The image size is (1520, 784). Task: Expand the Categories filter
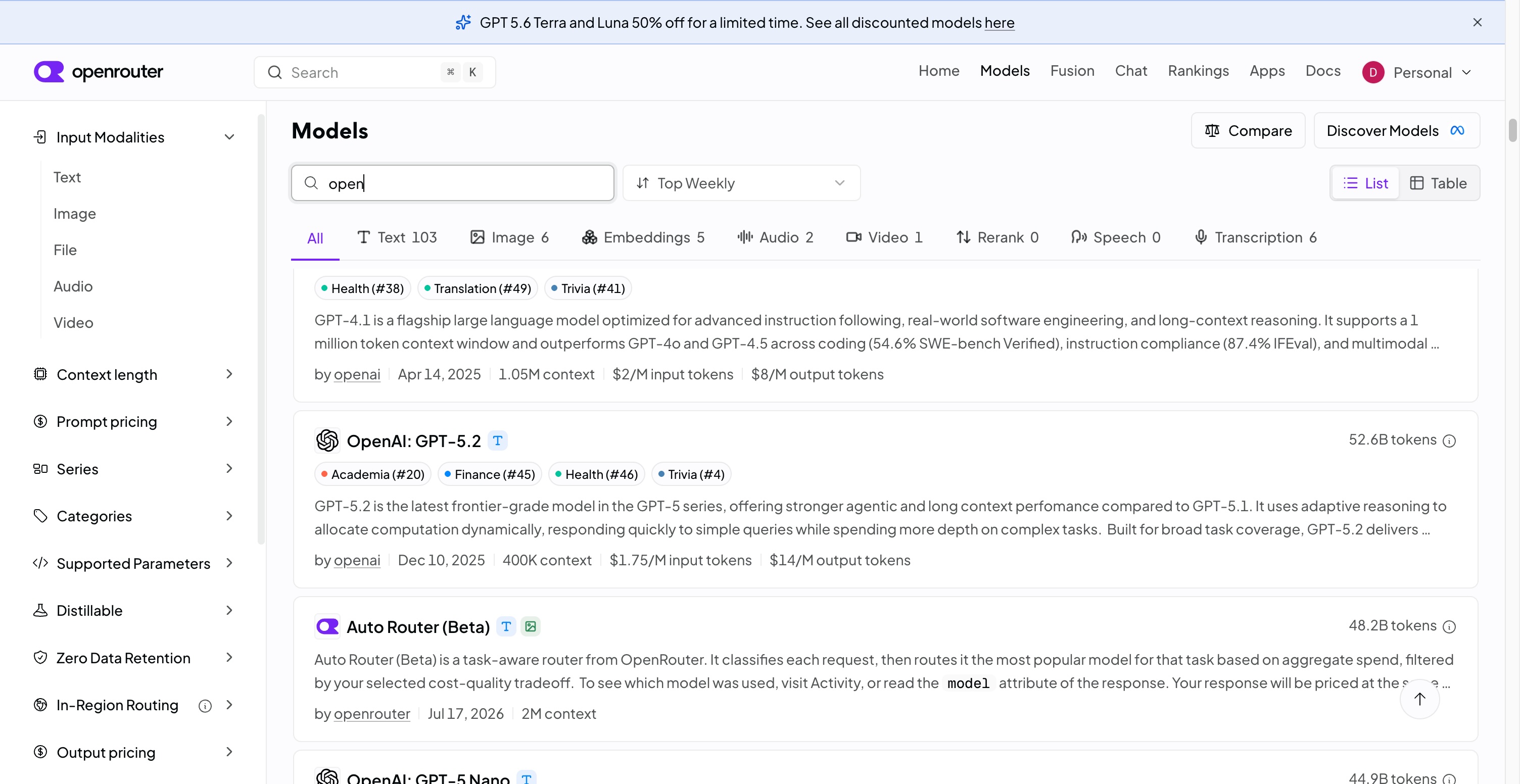(x=134, y=516)
